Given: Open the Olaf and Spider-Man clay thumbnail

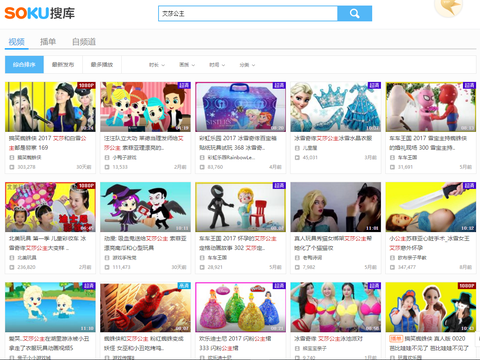Looking at the screenshot, I should (431, 107).
